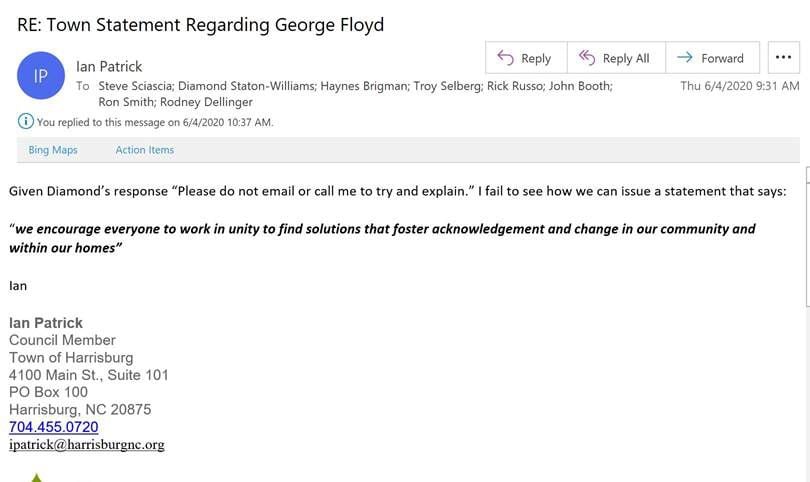
Task: Open the Bing Maps add-in tab
Action: 53,150
